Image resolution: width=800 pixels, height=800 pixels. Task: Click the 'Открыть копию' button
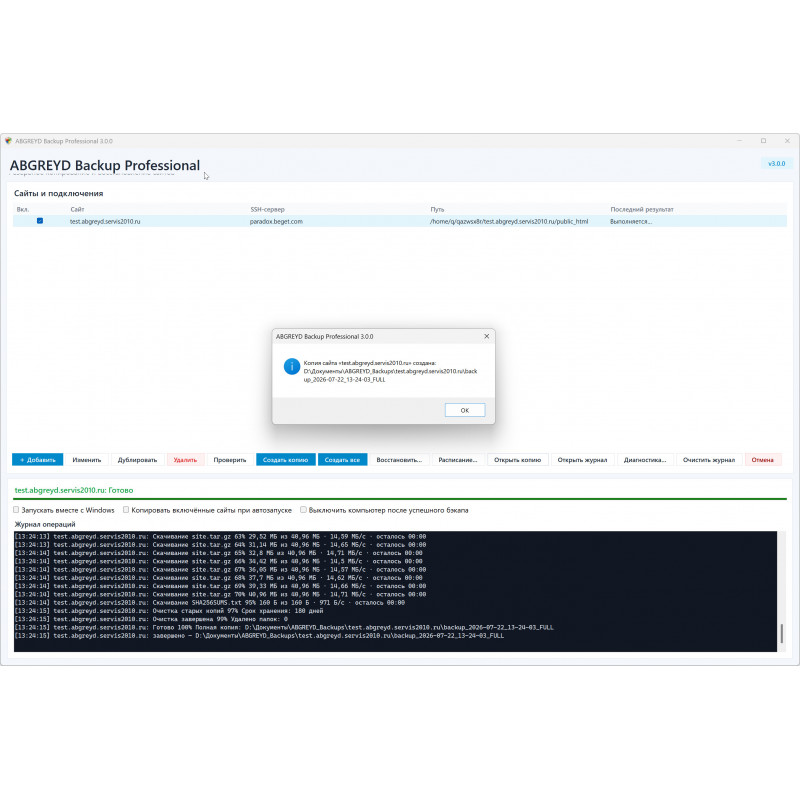[517, 460]
